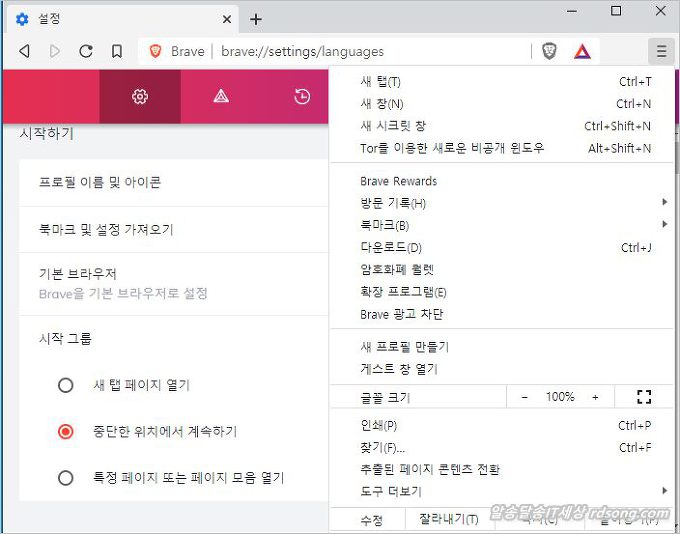Click the Brave Rewards triangle icon

click(582, 51)
